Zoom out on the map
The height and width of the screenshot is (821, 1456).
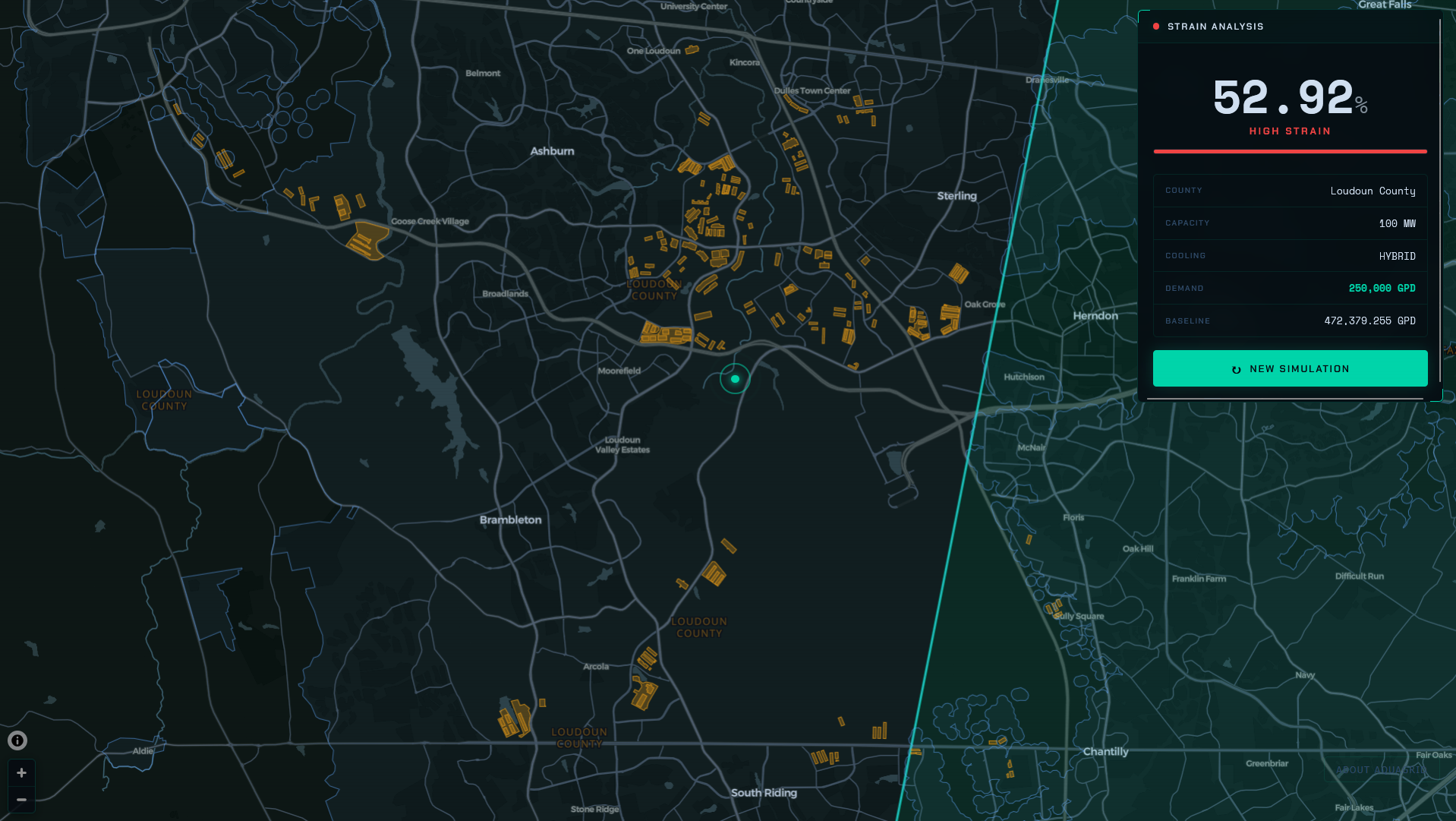(x=21, y=800)
